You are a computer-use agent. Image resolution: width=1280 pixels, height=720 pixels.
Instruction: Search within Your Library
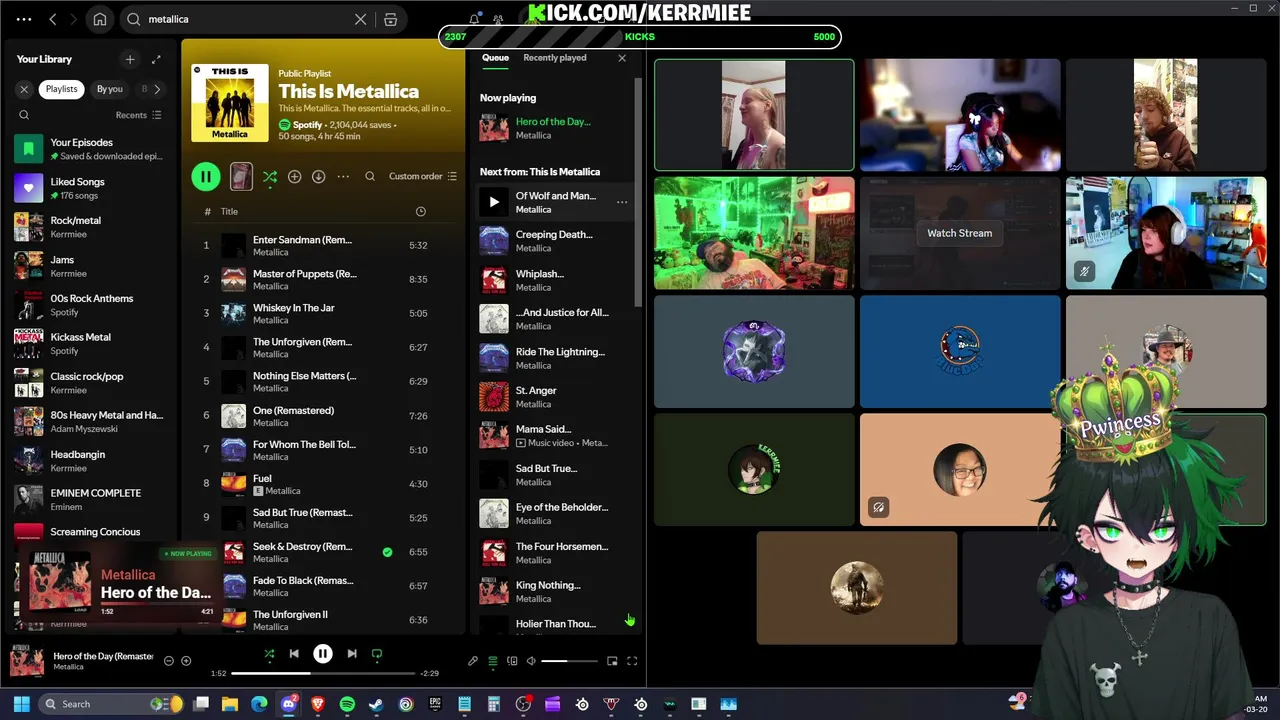tap(24, 115)
